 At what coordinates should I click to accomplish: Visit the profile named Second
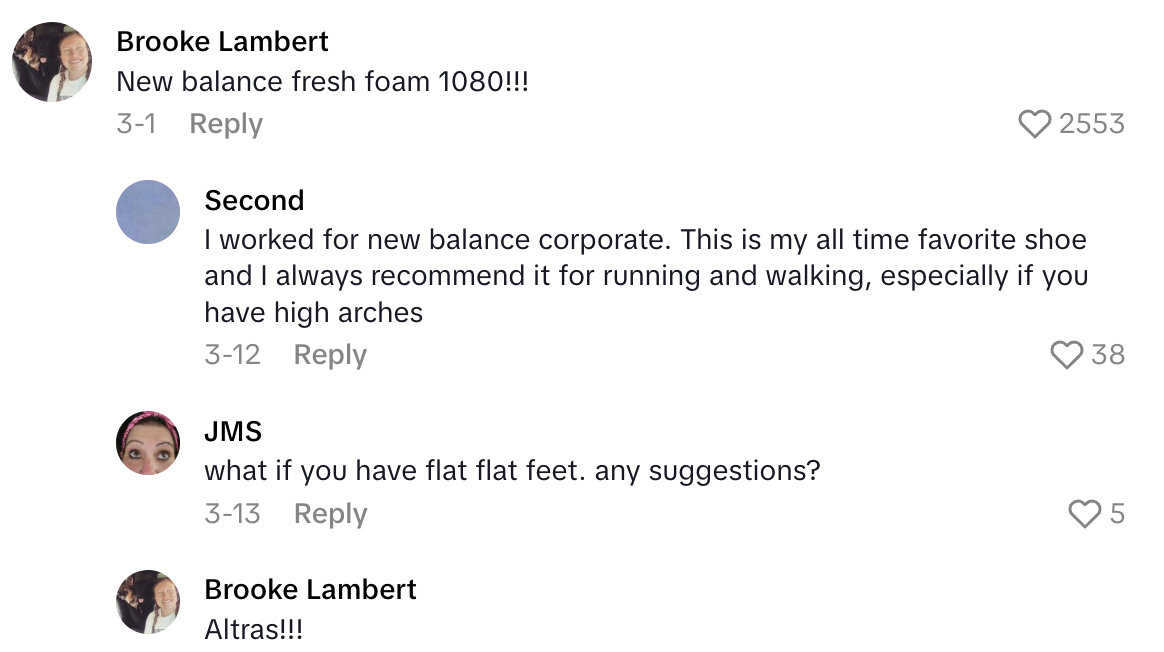point(254,201)
